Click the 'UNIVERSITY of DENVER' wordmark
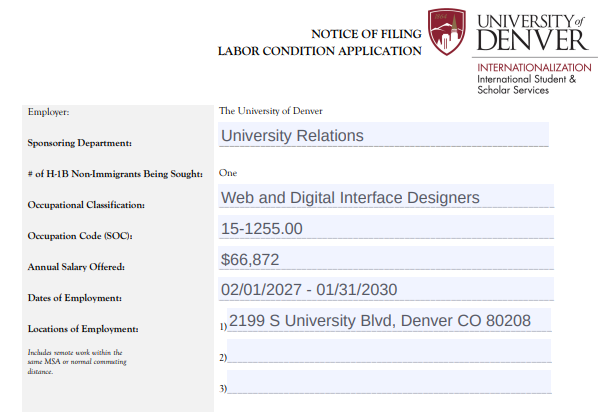 [x=532, y=33]
